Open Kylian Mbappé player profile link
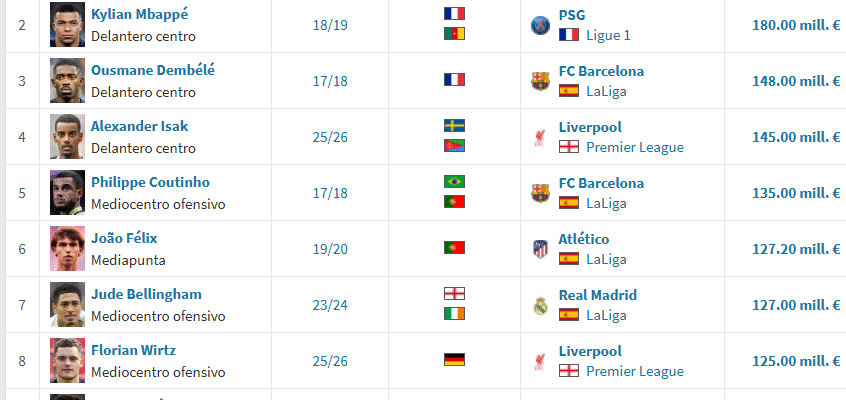Image resolution: width=846 pixels, height=400 pixels. pos(139,15)
